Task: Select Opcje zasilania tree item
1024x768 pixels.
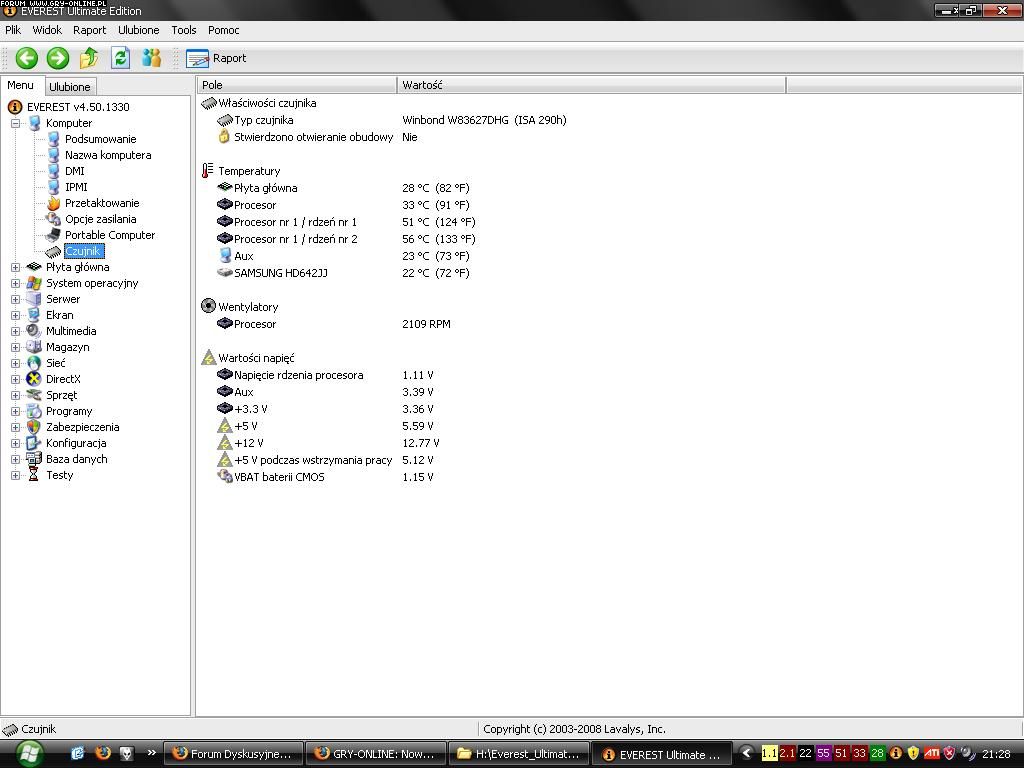Action: 100,219
